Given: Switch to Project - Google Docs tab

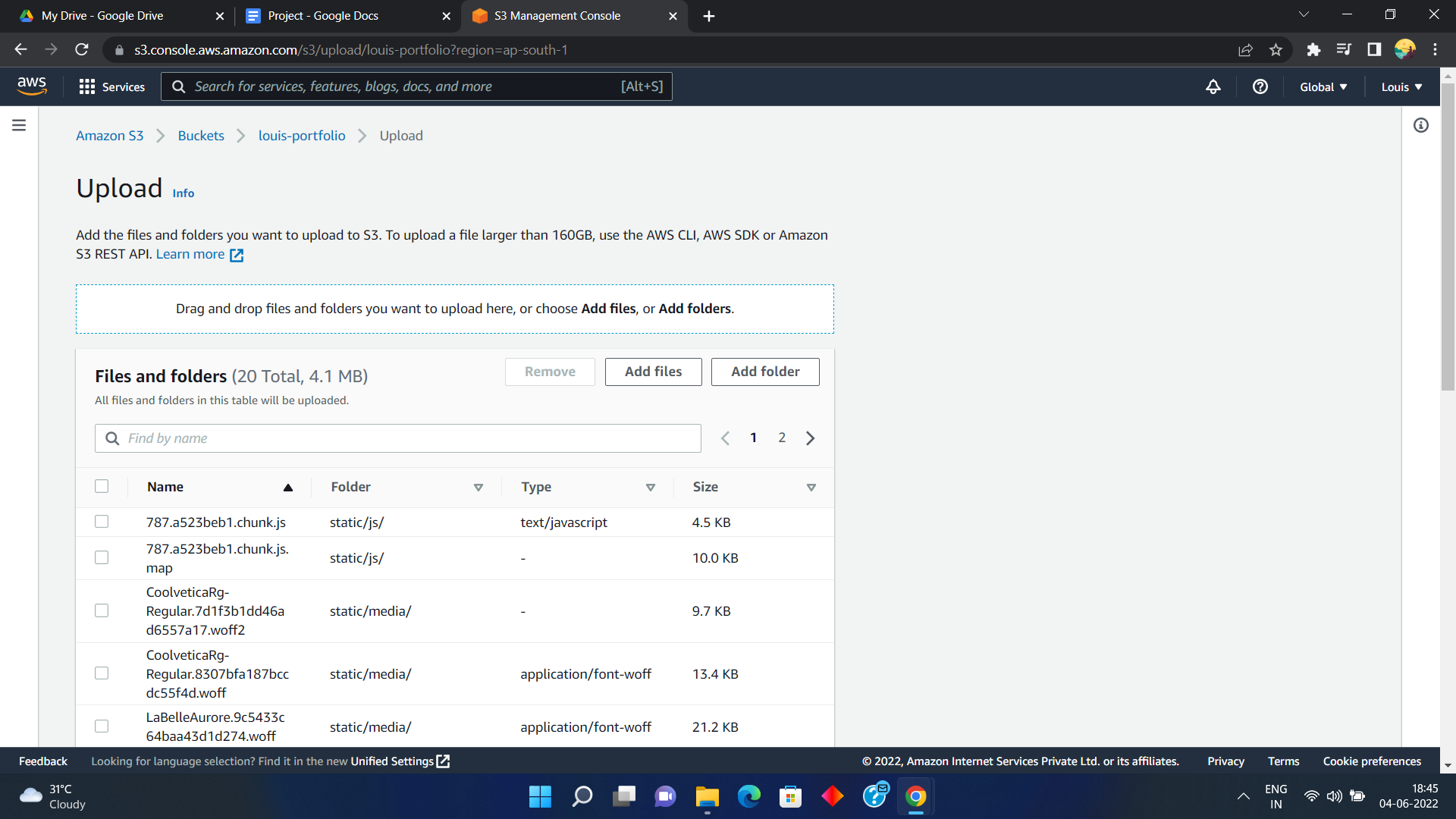Looking at the screenshot, I should [323, 16].
